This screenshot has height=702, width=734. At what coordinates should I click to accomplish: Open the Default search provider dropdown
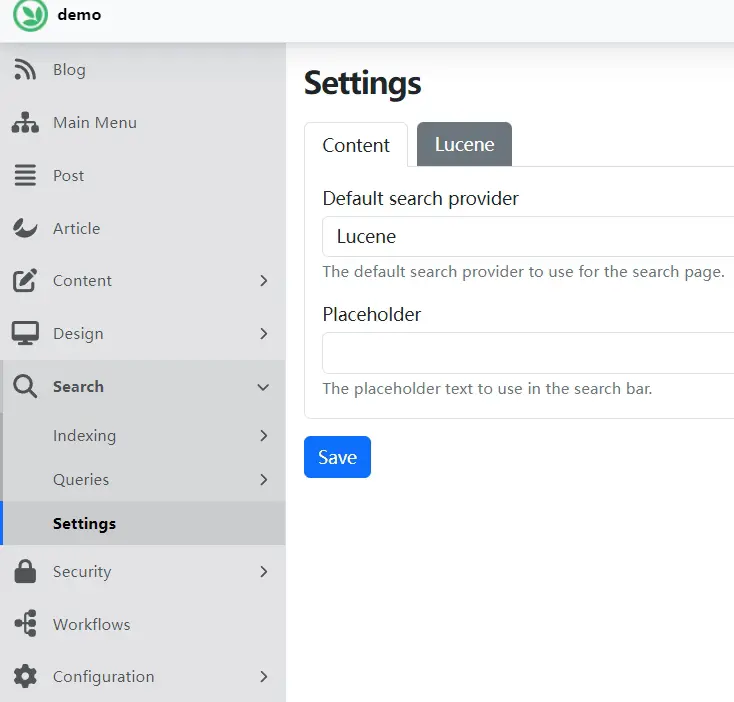[x=528, y=237]
